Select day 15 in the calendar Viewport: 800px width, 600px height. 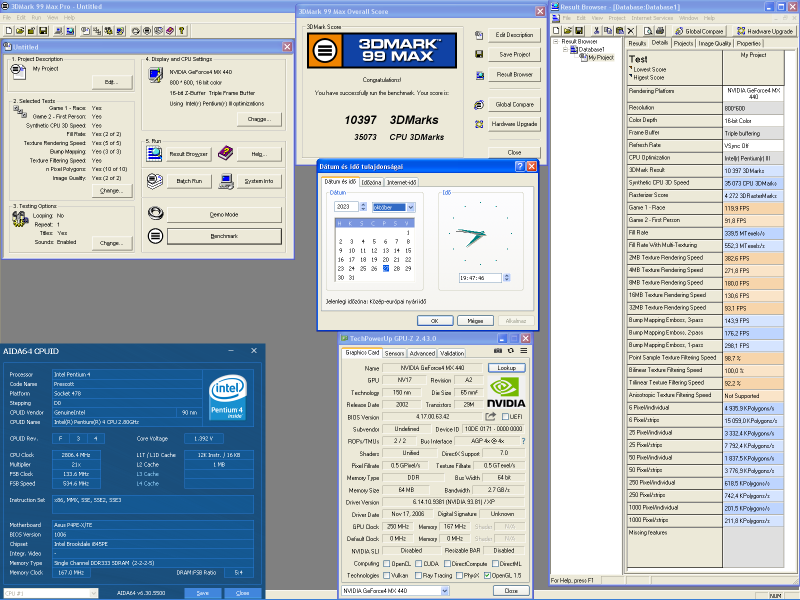coord(408,251)
